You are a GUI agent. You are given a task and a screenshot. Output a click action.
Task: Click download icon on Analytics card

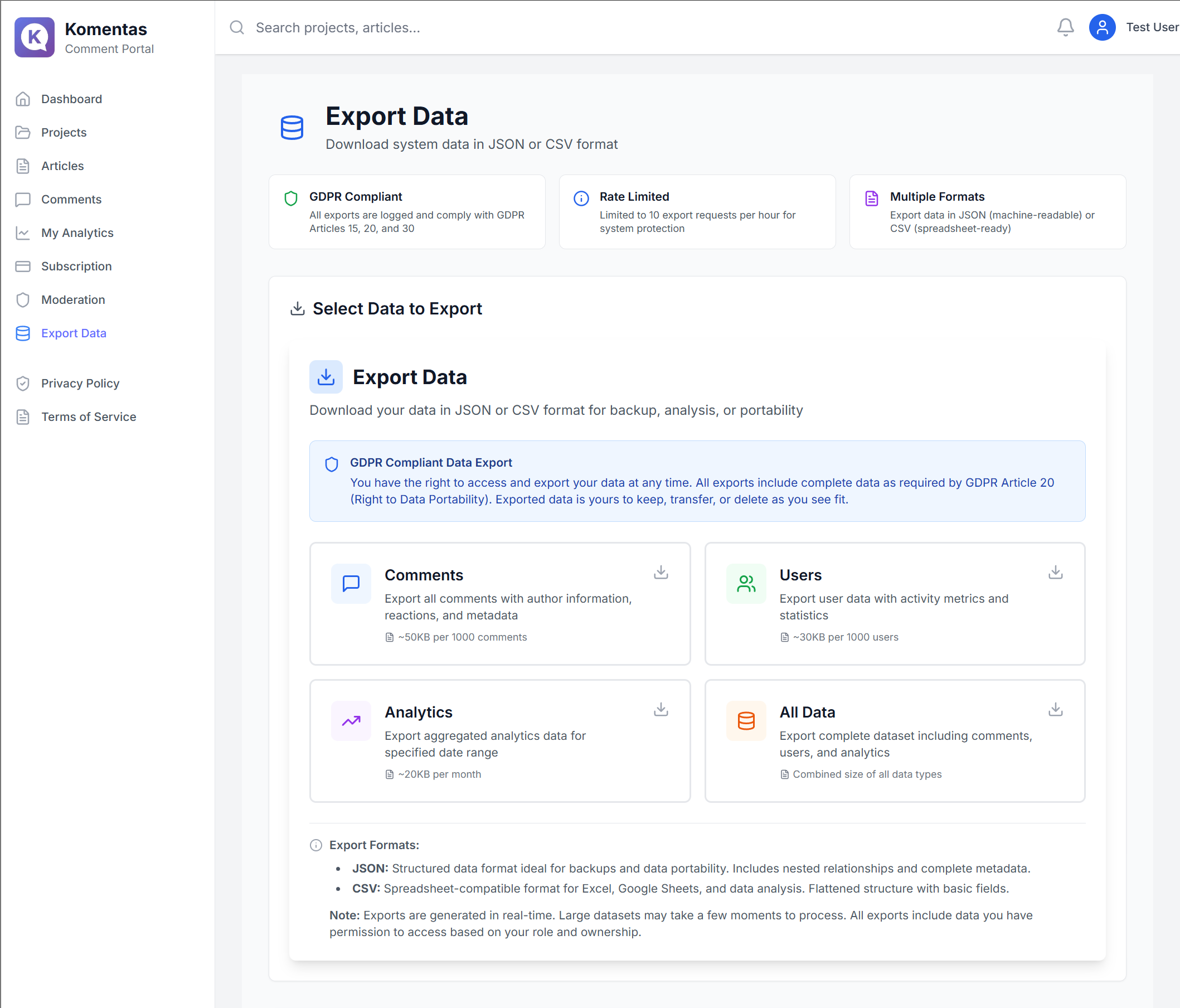click(x=661, y=710)
